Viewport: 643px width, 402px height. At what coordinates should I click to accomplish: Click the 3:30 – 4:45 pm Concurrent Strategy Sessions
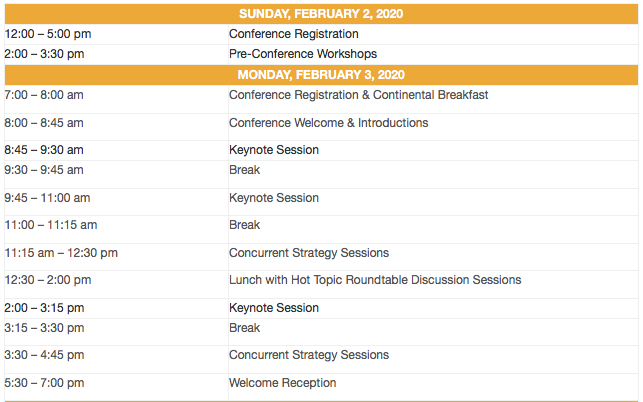(309, 355)
